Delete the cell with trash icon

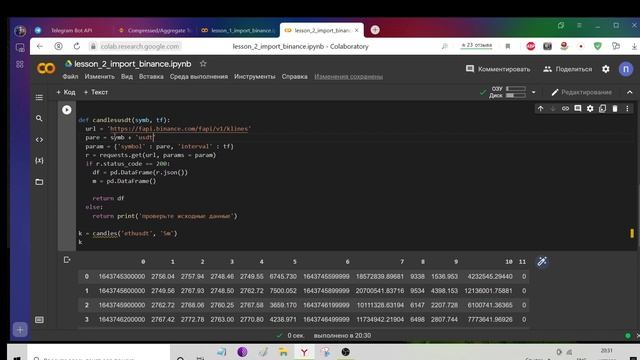(615, 109)
